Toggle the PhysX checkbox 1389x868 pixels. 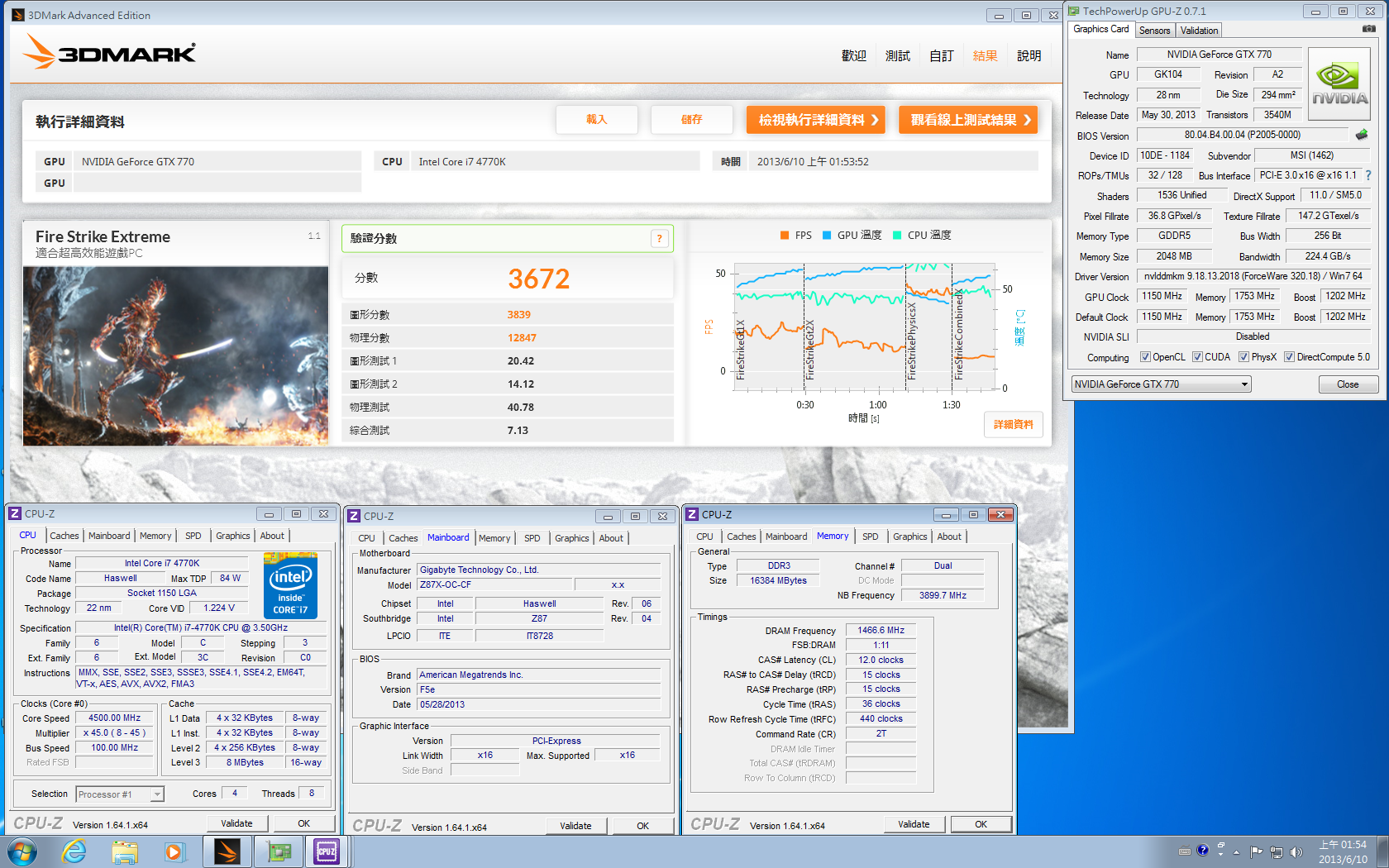[x=1243, y=357]
